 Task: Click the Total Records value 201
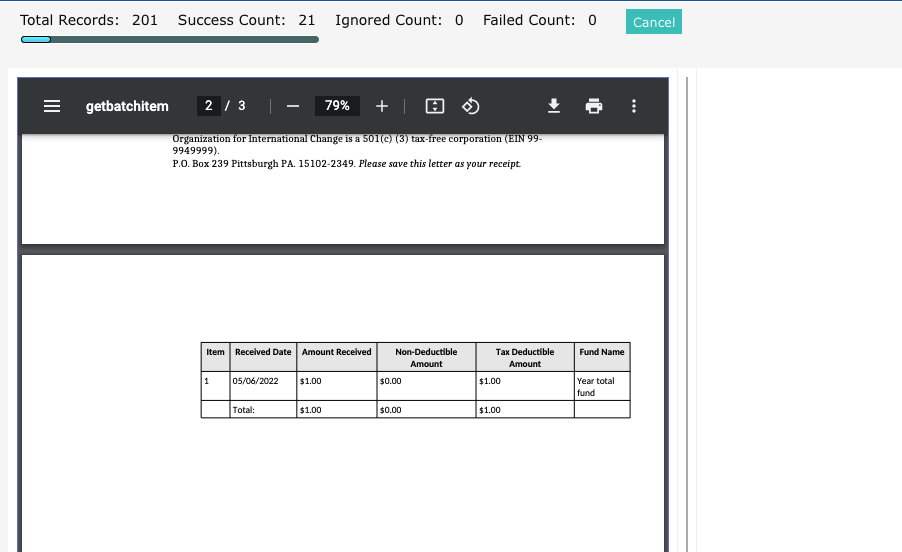click(144, 20)
